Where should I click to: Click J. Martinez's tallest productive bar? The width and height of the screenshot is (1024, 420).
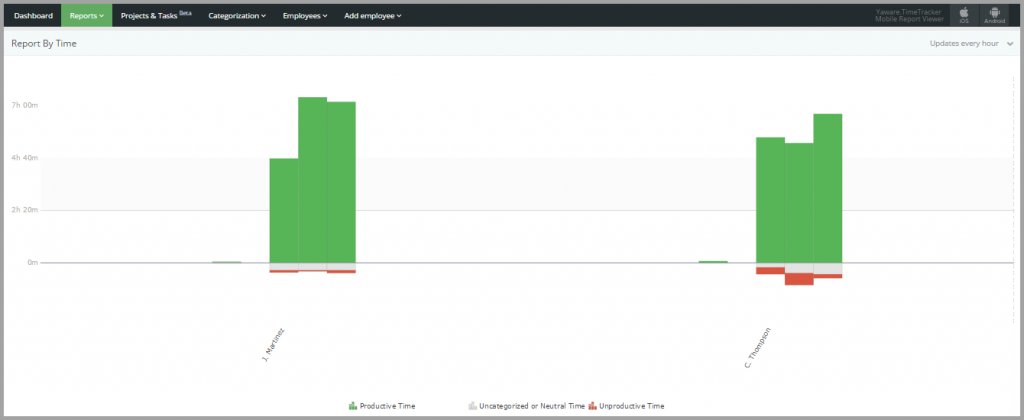pos(312,180)
